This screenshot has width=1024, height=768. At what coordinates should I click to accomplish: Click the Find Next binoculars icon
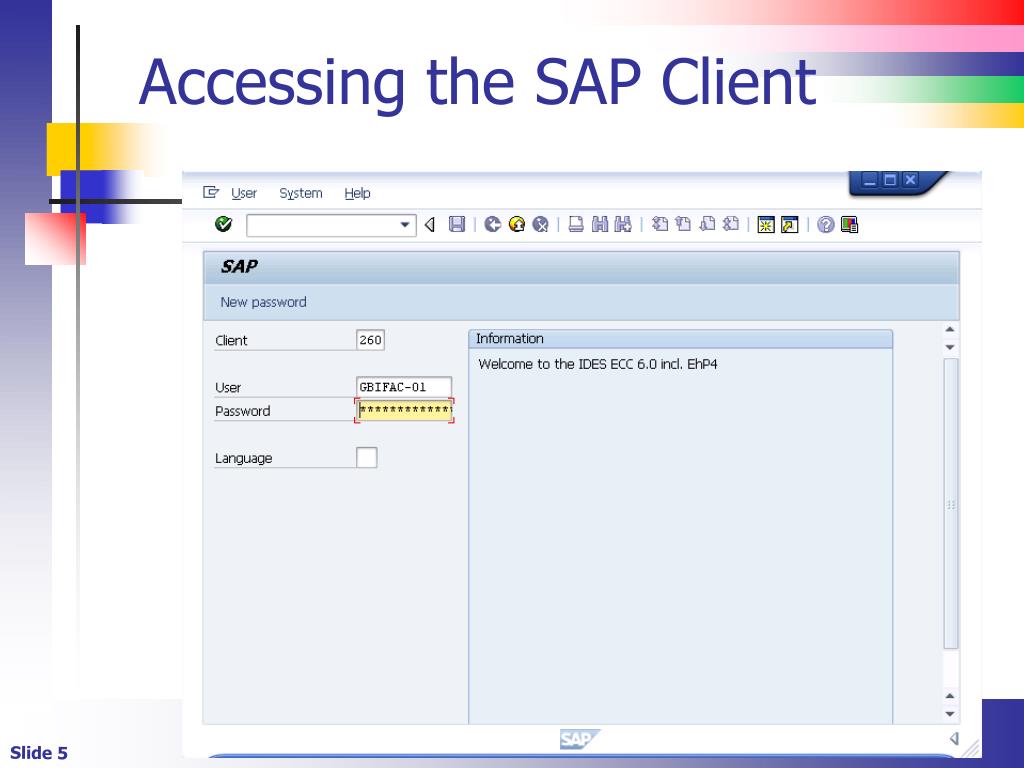click(623, 224)
